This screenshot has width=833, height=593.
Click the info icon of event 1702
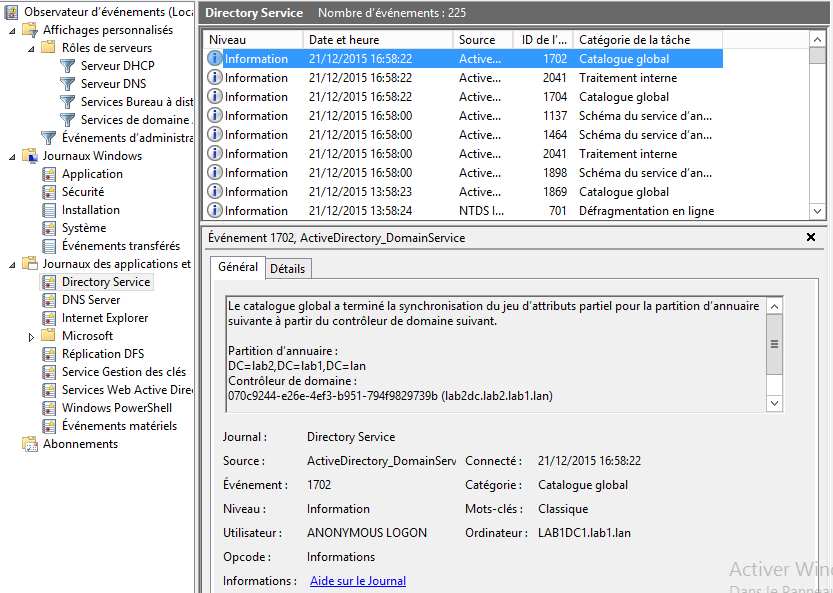tap(215, 58)
